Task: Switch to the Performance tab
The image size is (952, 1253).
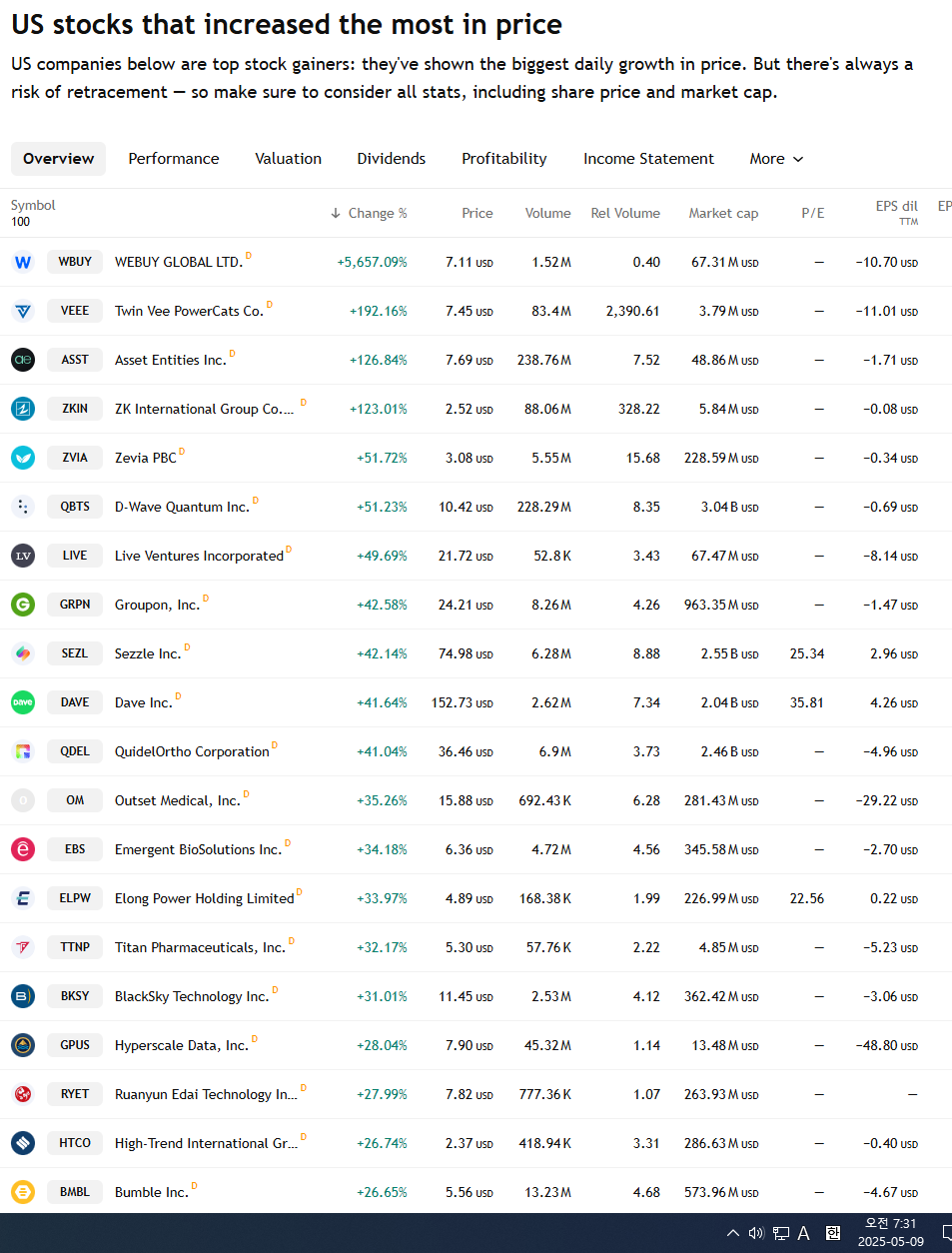Action: (x=174, y=159)
